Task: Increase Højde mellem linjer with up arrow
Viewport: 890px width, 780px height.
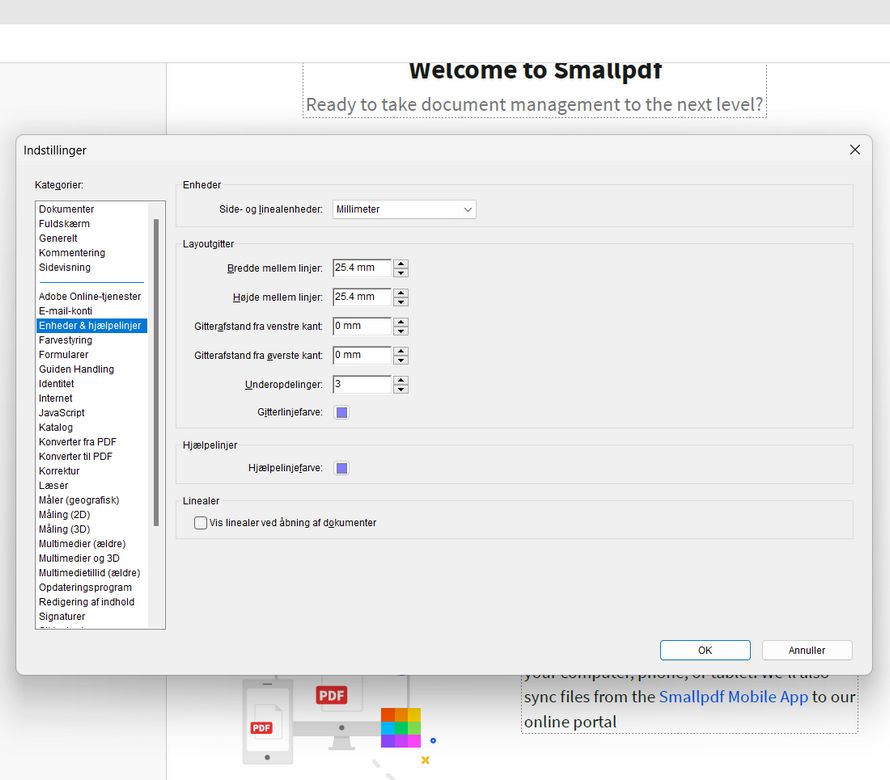Action: click(401, 293)
